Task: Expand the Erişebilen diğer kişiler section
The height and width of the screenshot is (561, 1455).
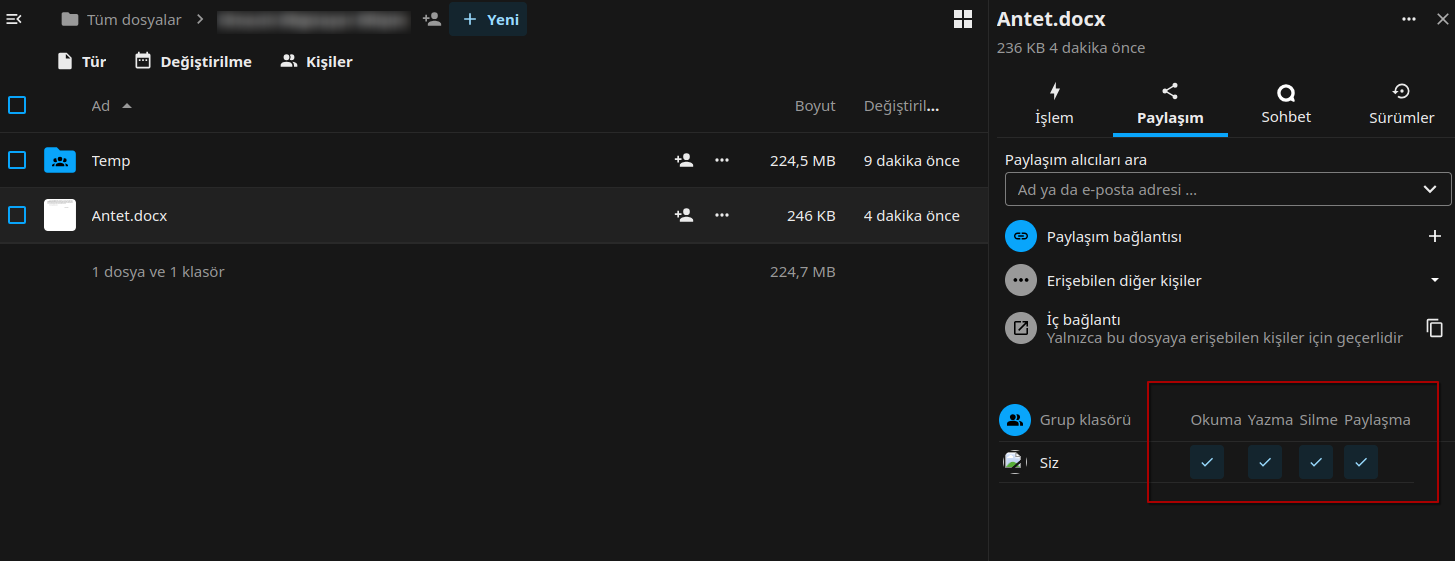Action: click(x=1434, y=281)
